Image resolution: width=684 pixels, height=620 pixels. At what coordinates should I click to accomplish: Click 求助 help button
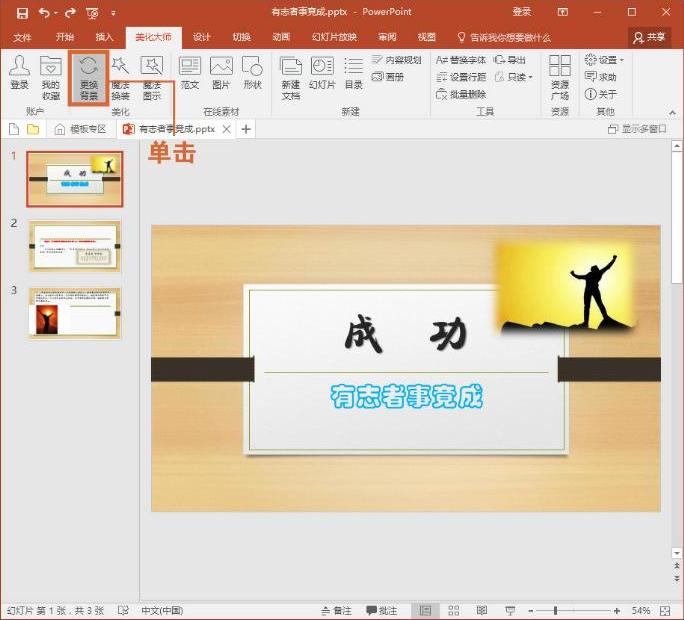[601, 77]
